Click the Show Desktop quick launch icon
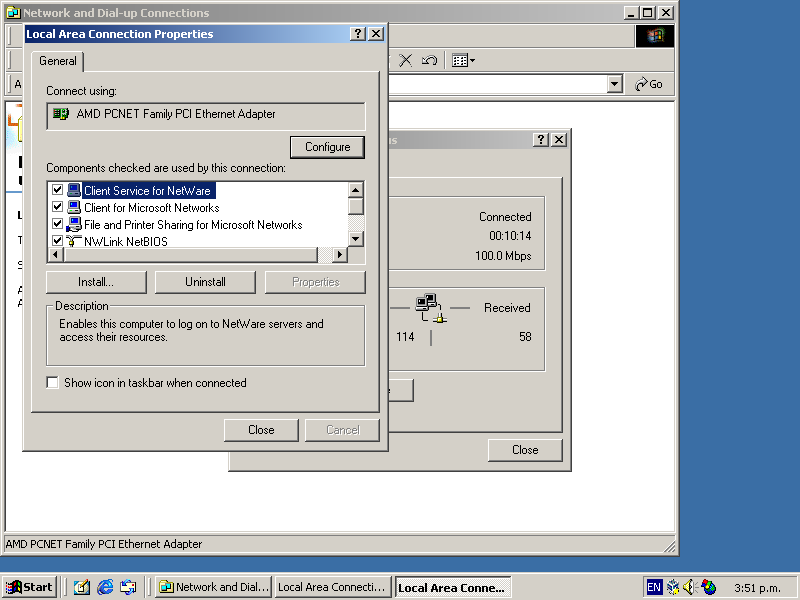The width and height of the screenshot is (800, 600). pyautogui.click(x=82, y=587)
